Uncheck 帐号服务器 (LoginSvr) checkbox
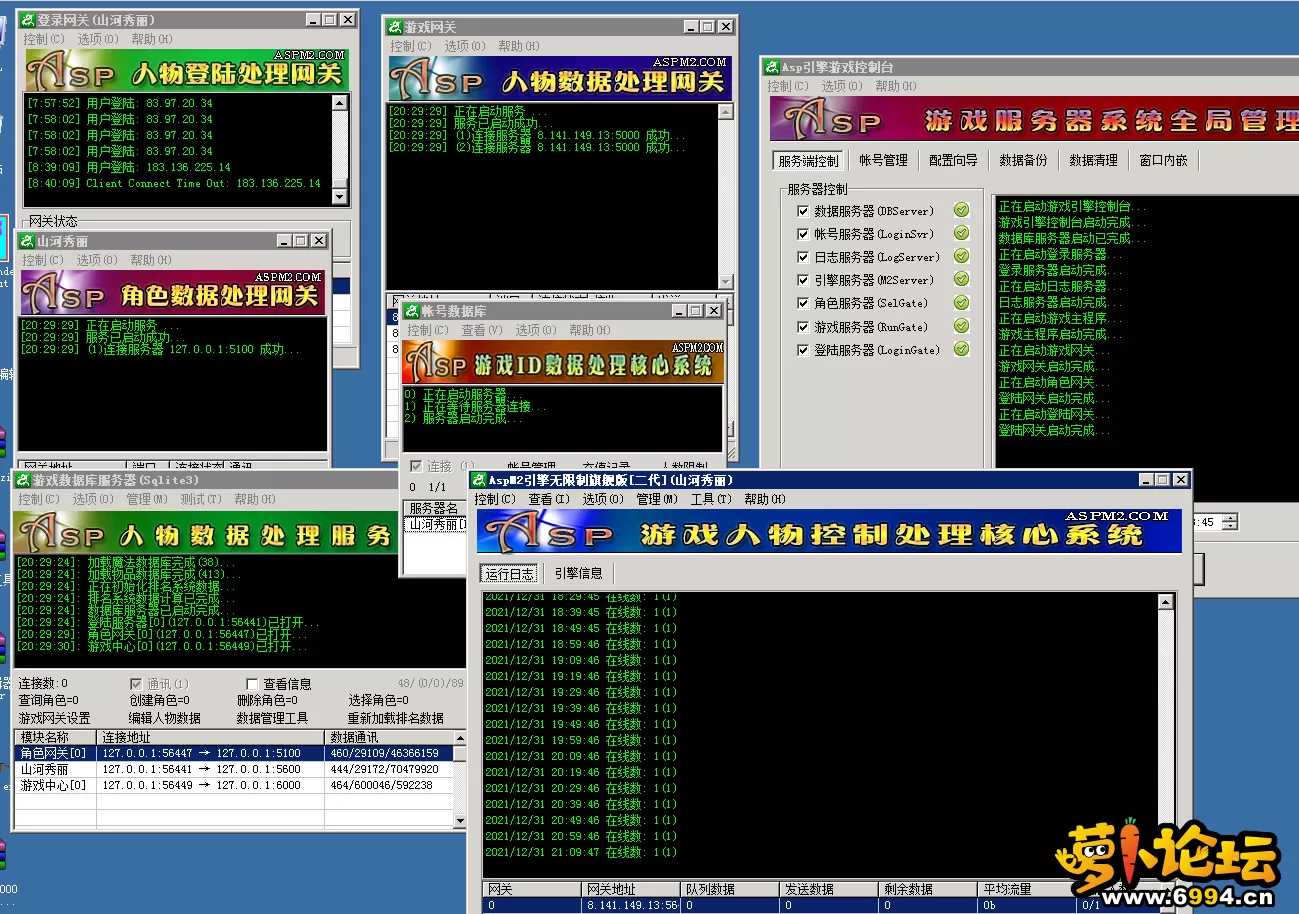This screenshot has width=1299, height=914. 803,234
